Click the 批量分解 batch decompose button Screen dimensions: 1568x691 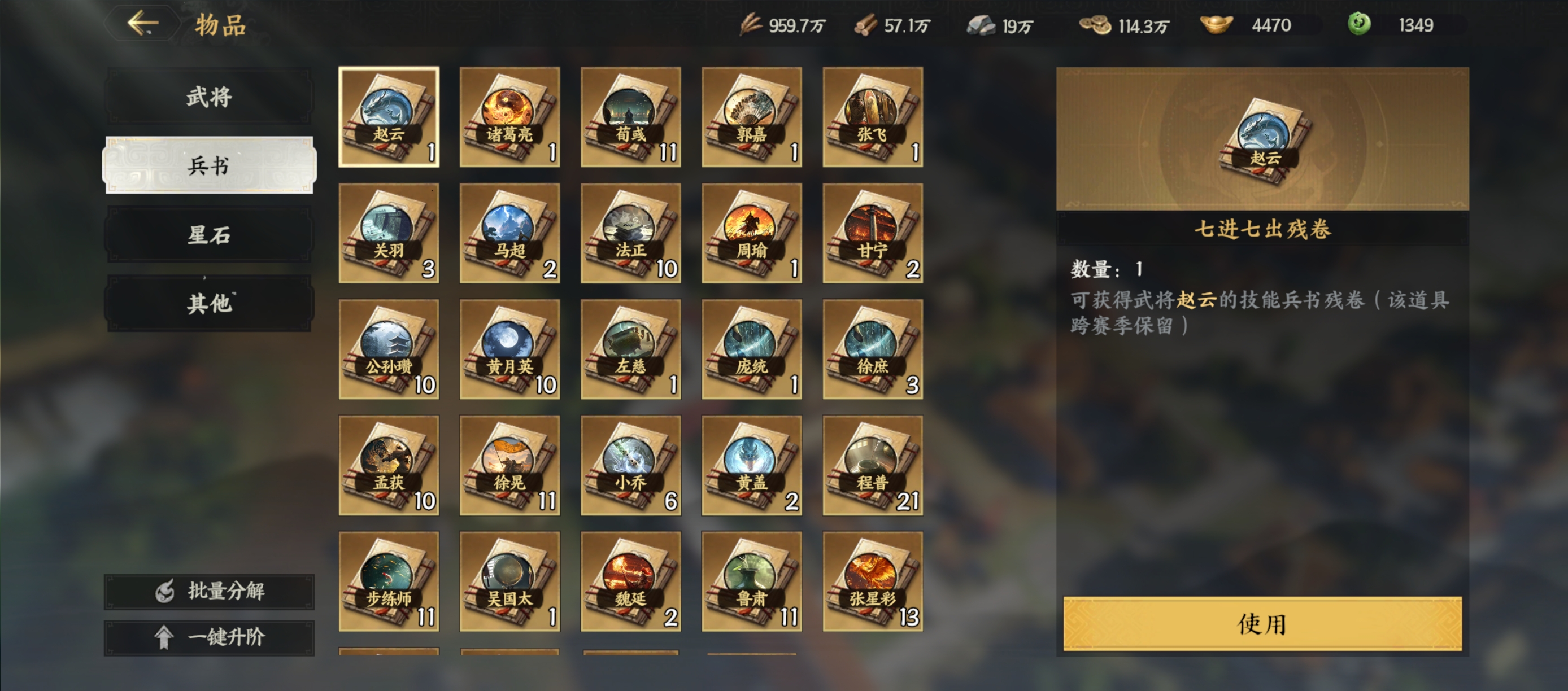(210, 591)
